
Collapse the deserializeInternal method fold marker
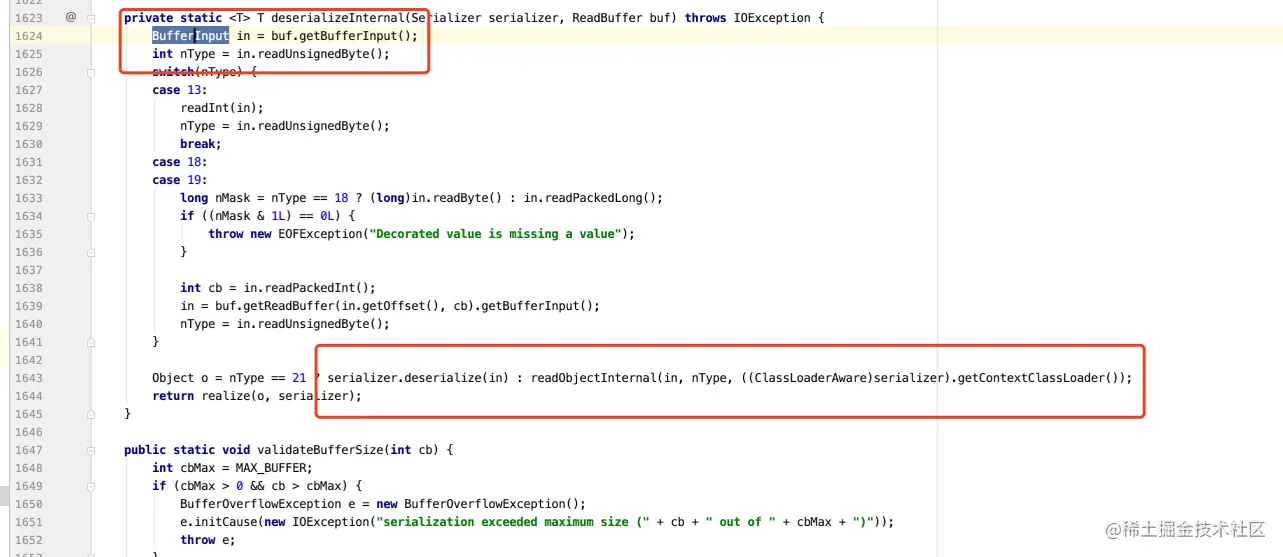tap(91, 17)
